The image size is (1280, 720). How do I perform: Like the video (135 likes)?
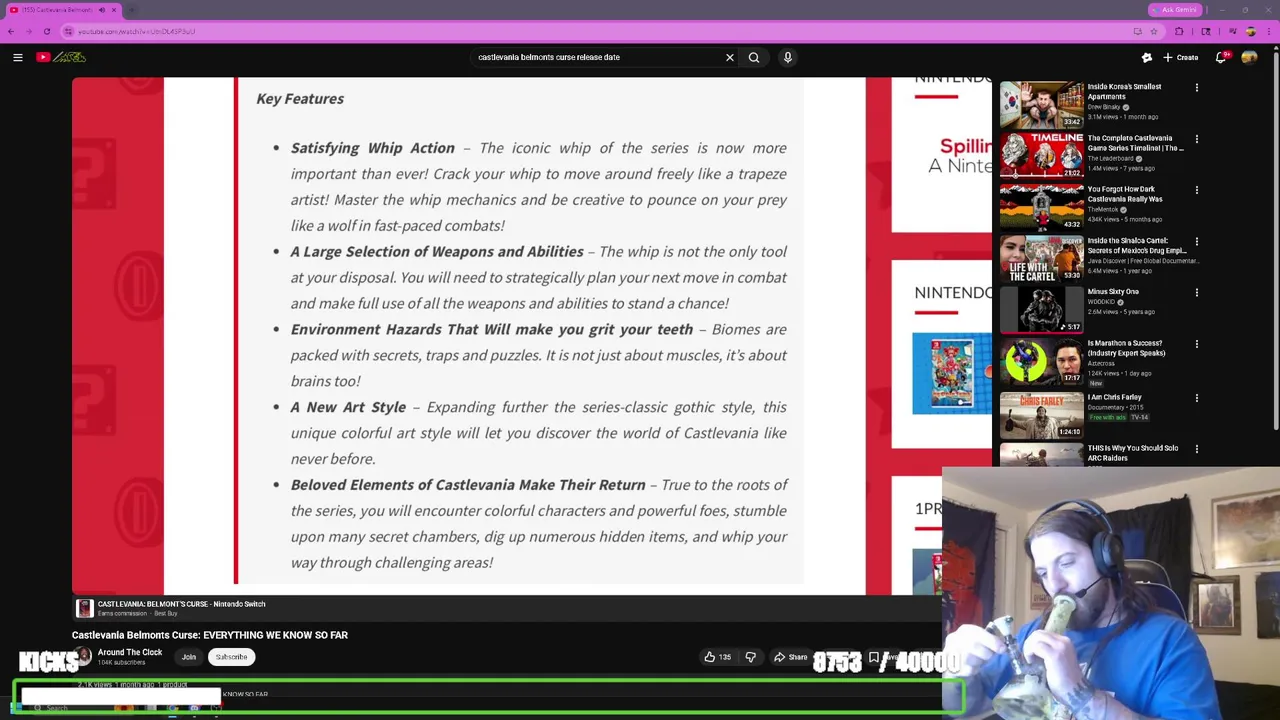(718, 657)
